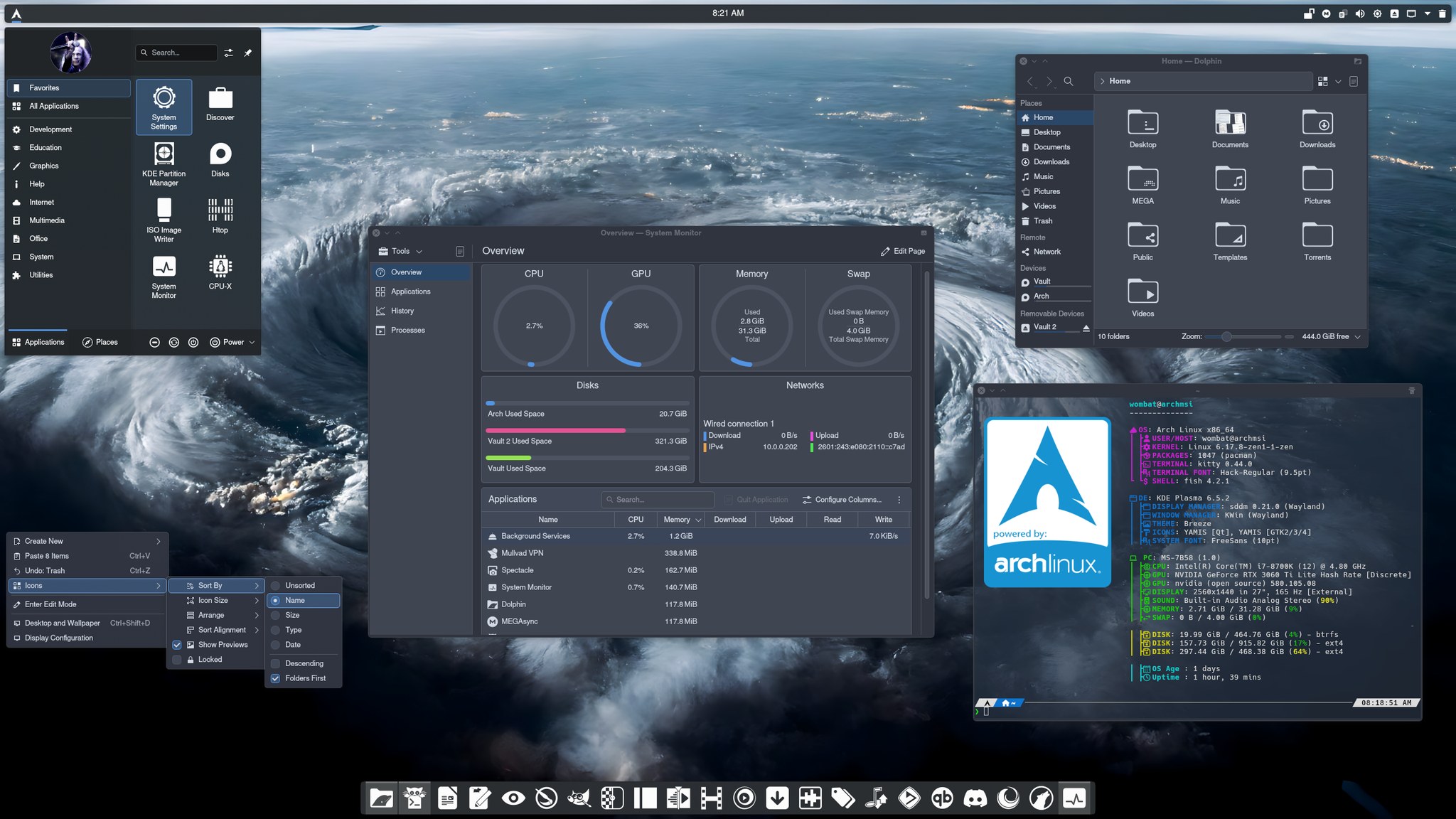Open launcher configure sliders icon
The height and width of the screenshot is (819, 1456).
228,53
